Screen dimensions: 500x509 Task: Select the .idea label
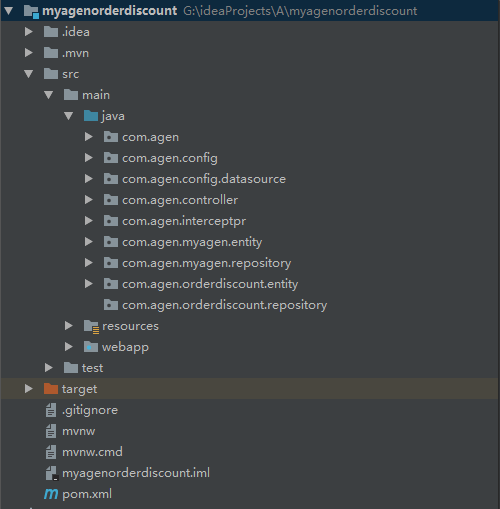click(76, 32)
